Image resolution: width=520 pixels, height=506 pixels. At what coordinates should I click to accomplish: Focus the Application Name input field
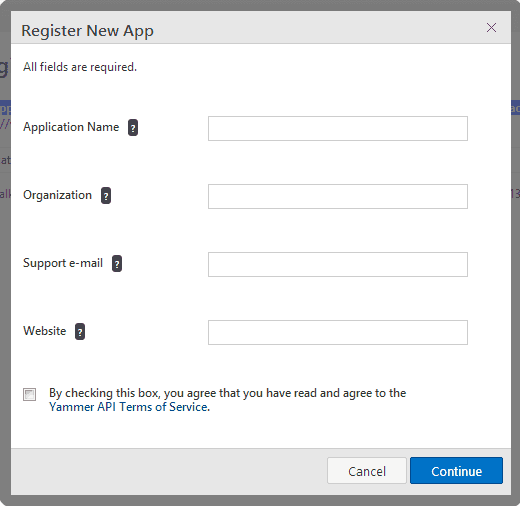[338, 128]
